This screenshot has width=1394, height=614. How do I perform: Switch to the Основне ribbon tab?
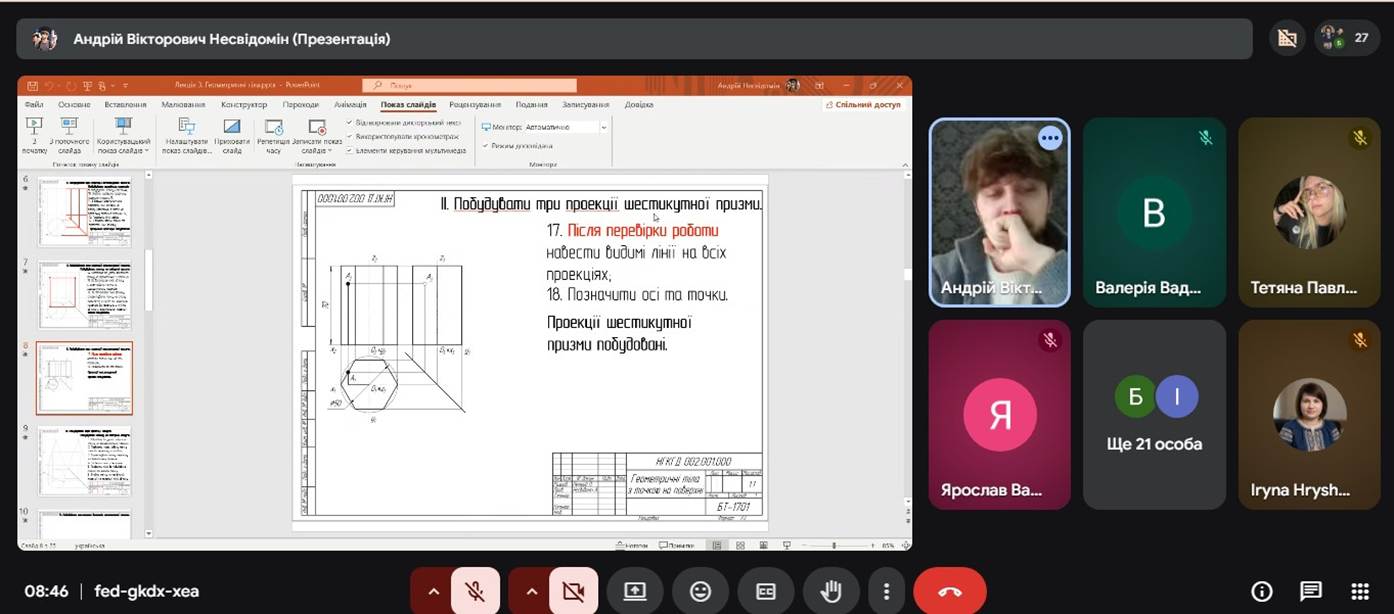pos(74,104)
